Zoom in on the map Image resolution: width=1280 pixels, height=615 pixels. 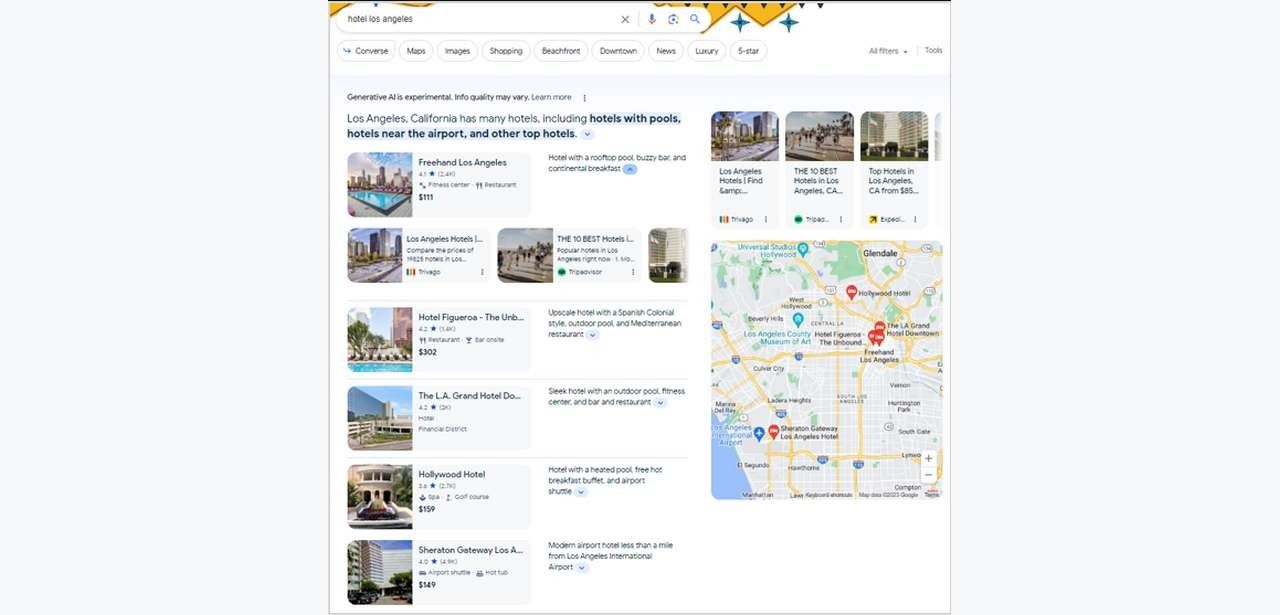(x=928, y=458)
